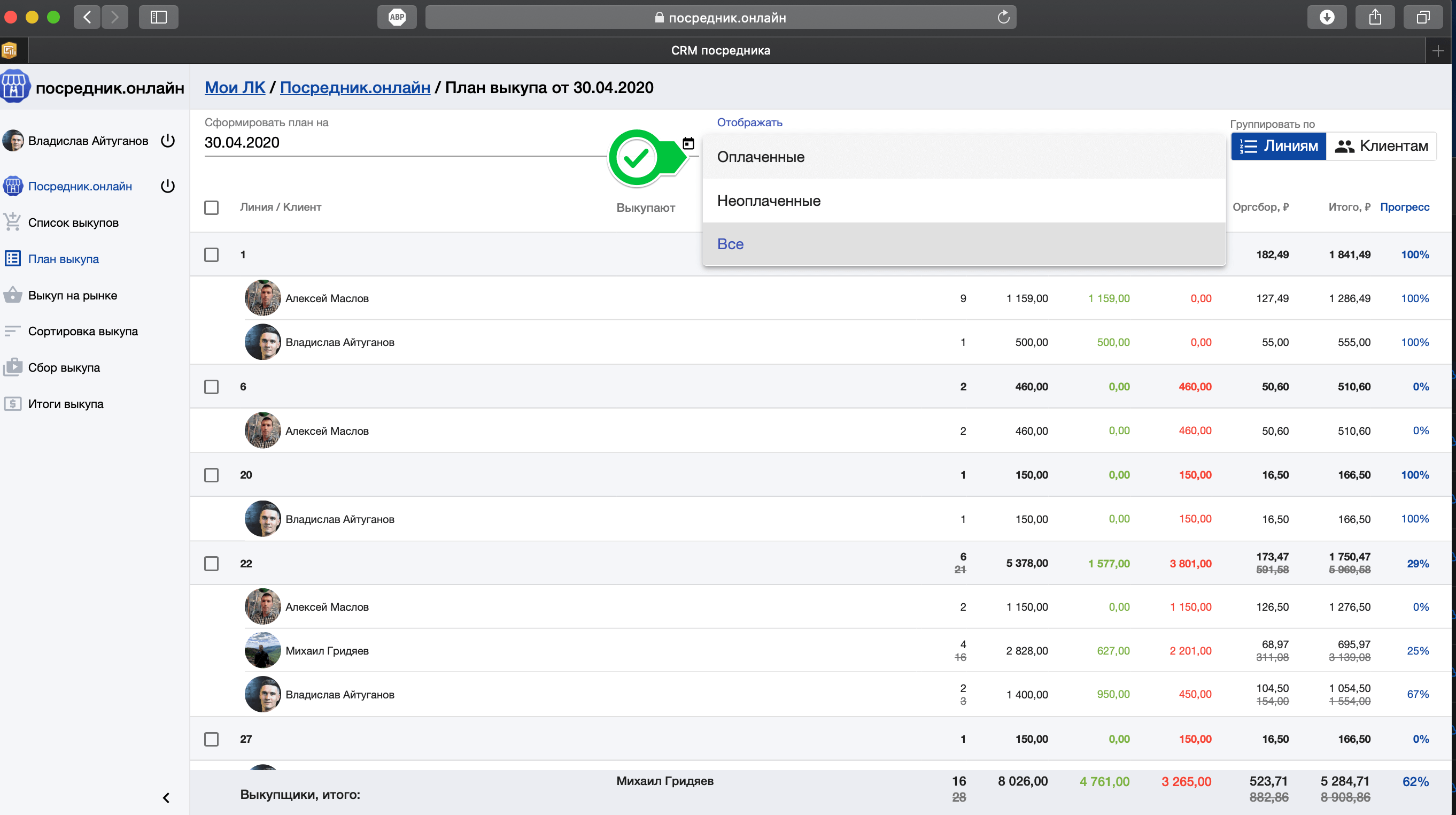This screenshot has height=815, width=1456.
Task: Click the AdBlock Plus extension icon
Action: pos(397,17)
